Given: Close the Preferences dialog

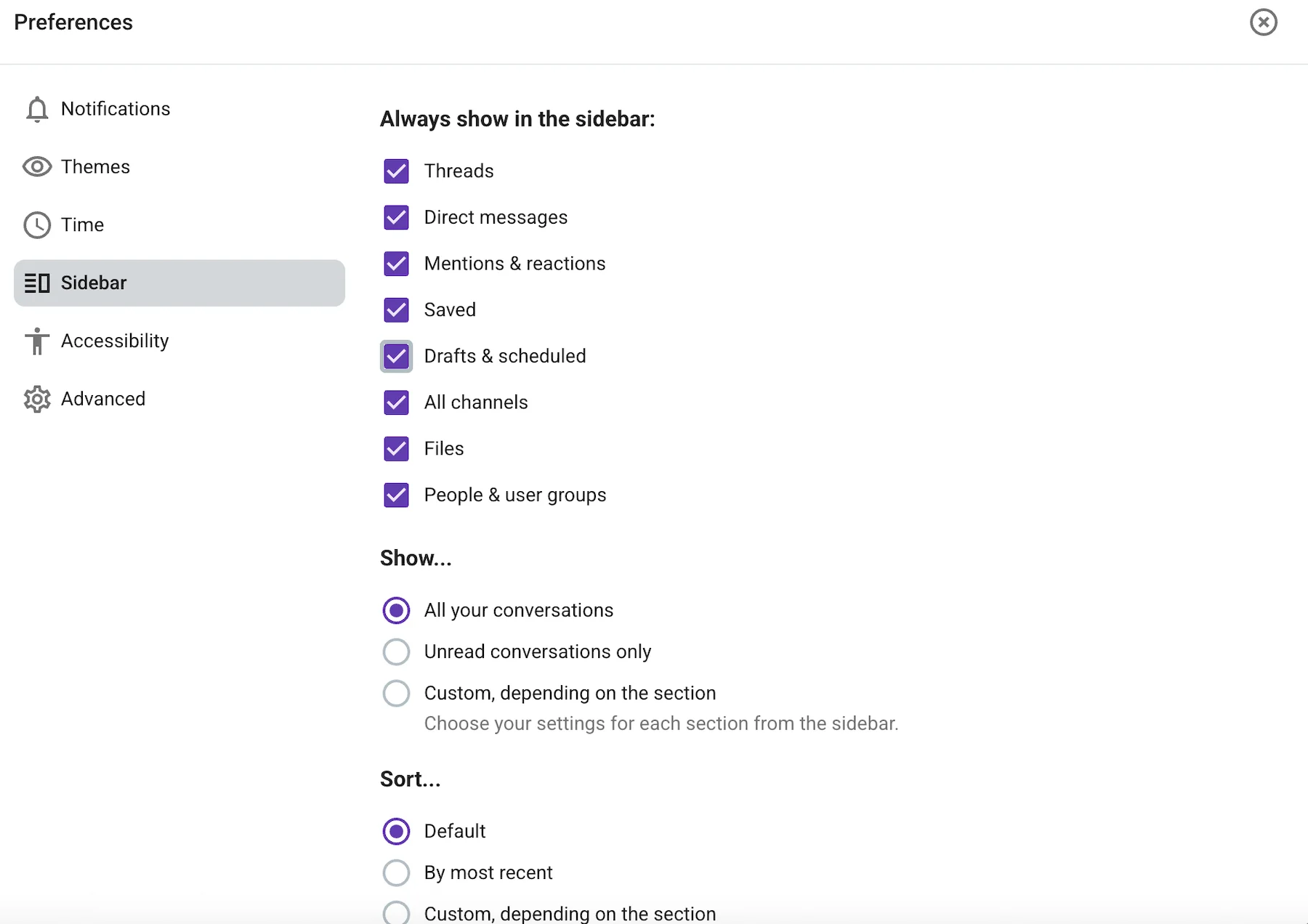Looking at the screenshot, I should (1264, 22).
